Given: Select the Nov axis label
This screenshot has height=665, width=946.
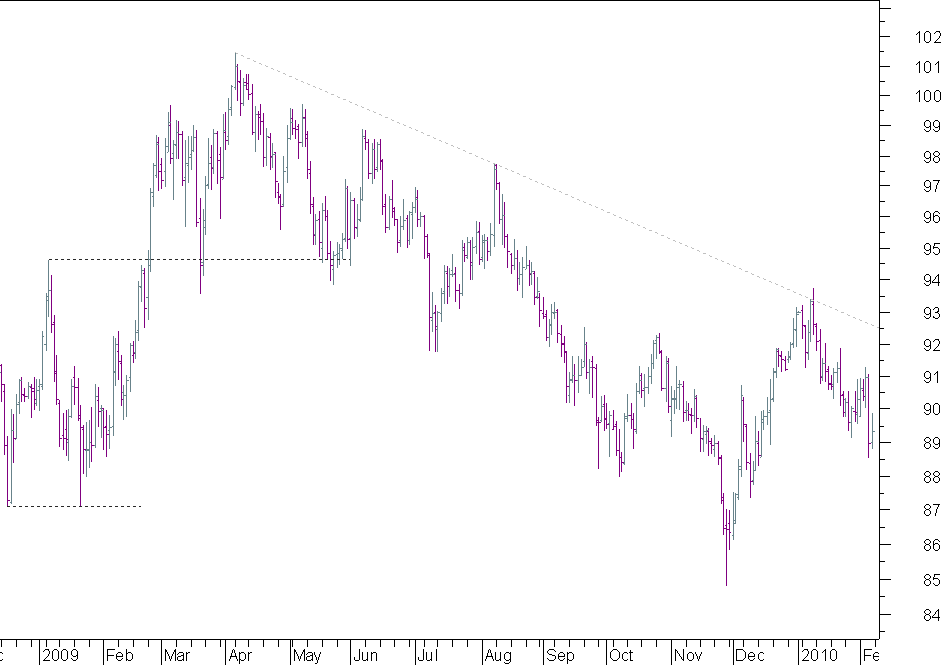Looking at the screenshot, I should point(688,655).
